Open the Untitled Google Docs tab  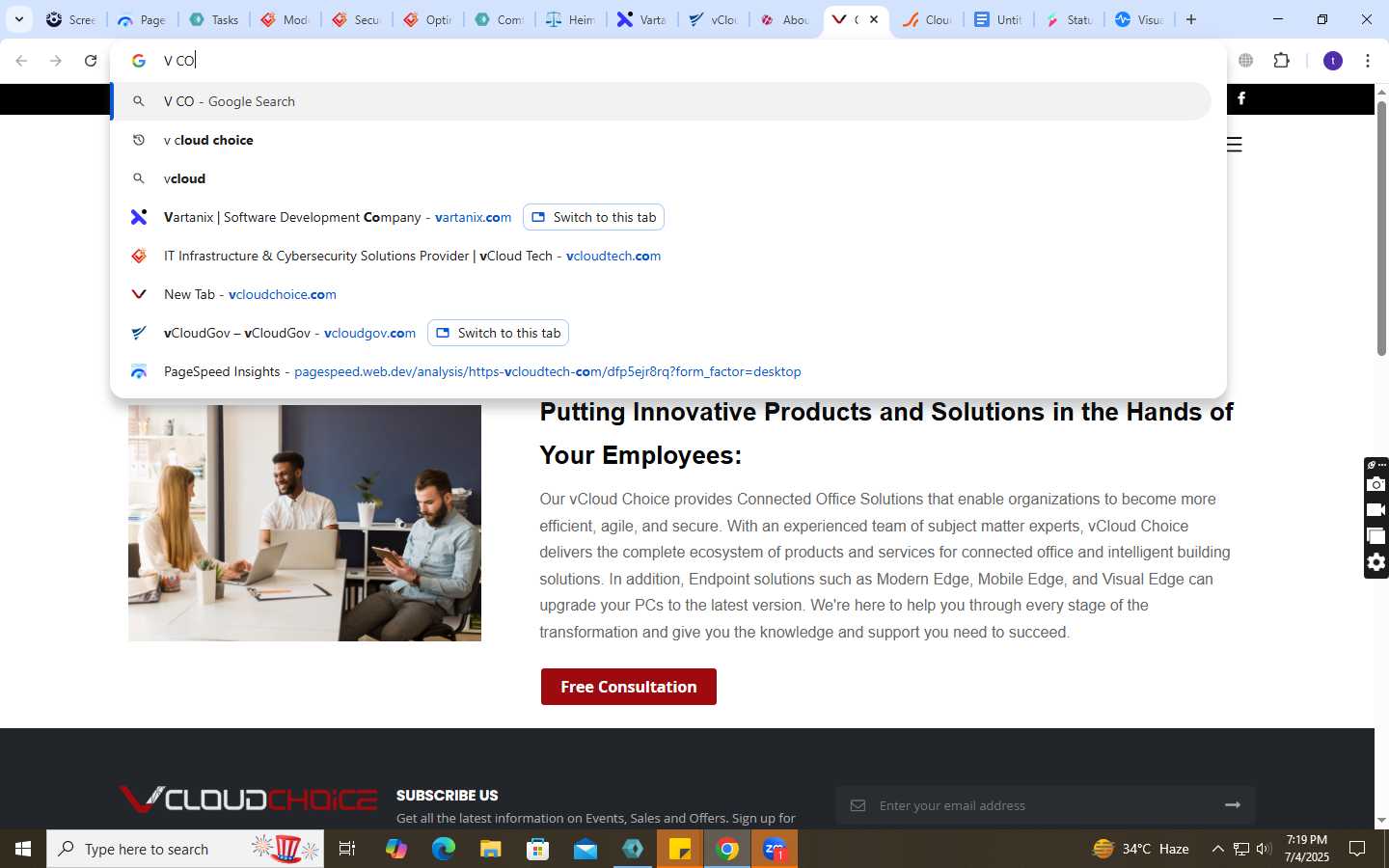pyautogui.click(x=998, y=19)
